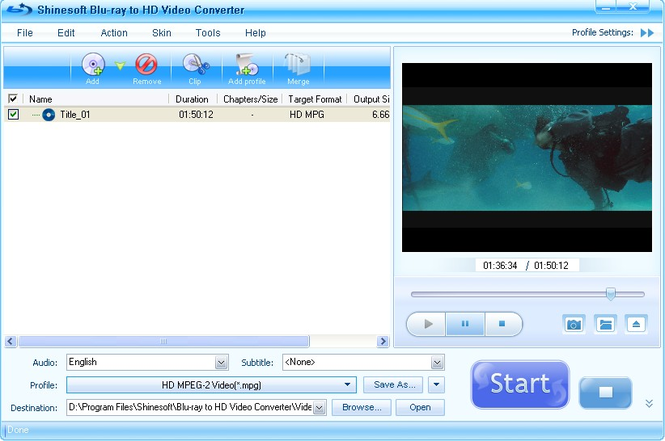Click the preview seek slider handle
Viewport: 665px width, 441px height.
pos(611,293)
